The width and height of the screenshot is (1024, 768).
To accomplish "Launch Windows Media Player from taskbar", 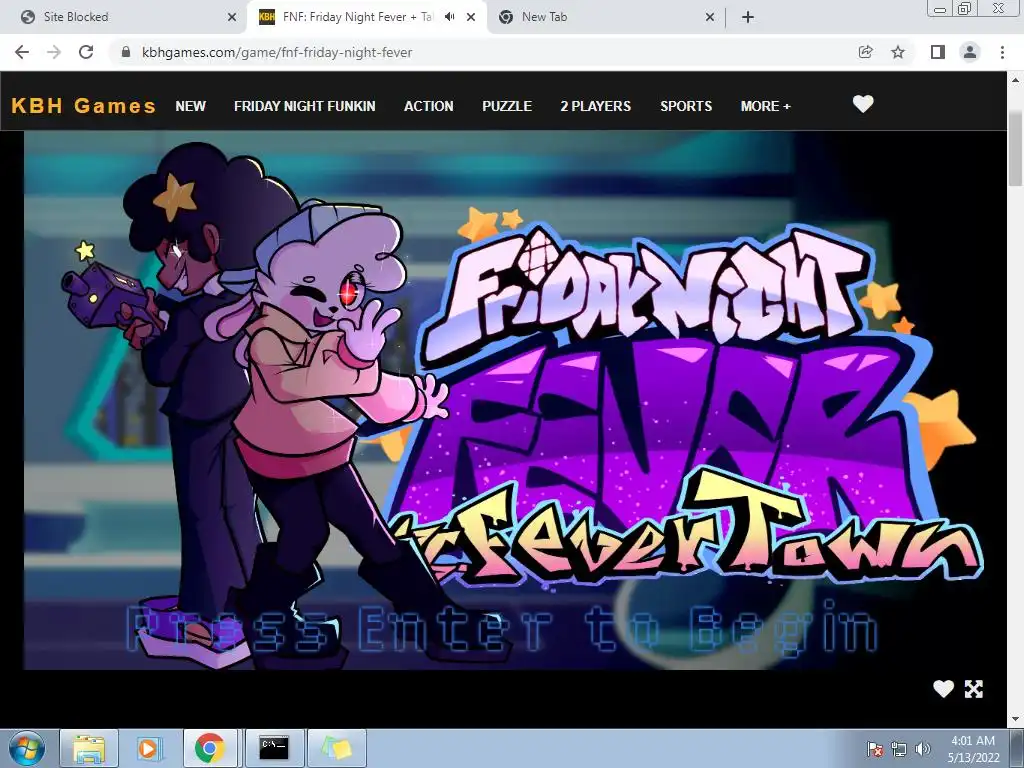I will [148, 748].
